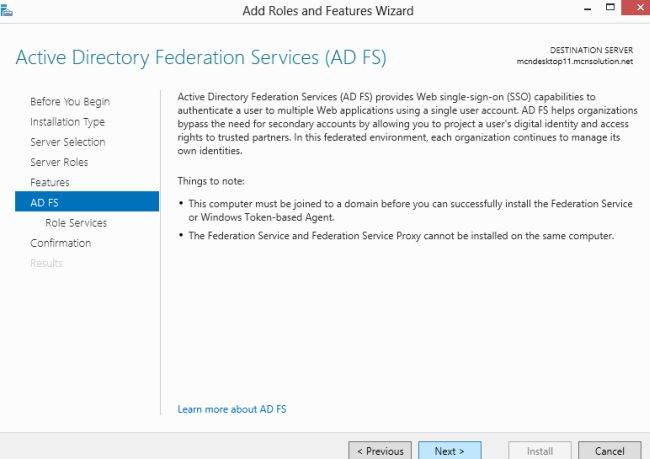
Task: Click the Add Roles and Features Wizard title
Action: pyautogui.click(x=328, y=11)
